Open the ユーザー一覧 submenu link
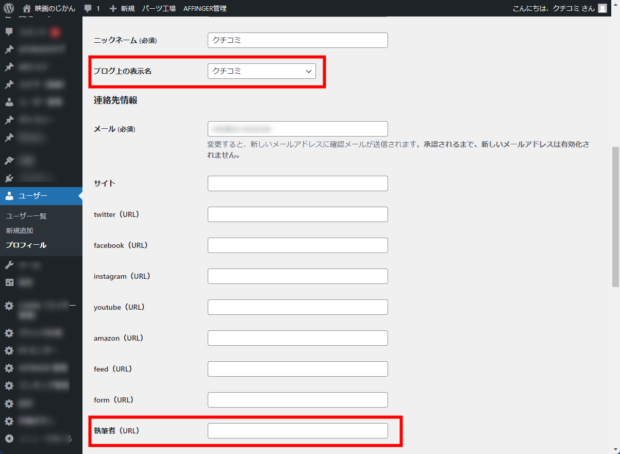 tap(26, 216)
